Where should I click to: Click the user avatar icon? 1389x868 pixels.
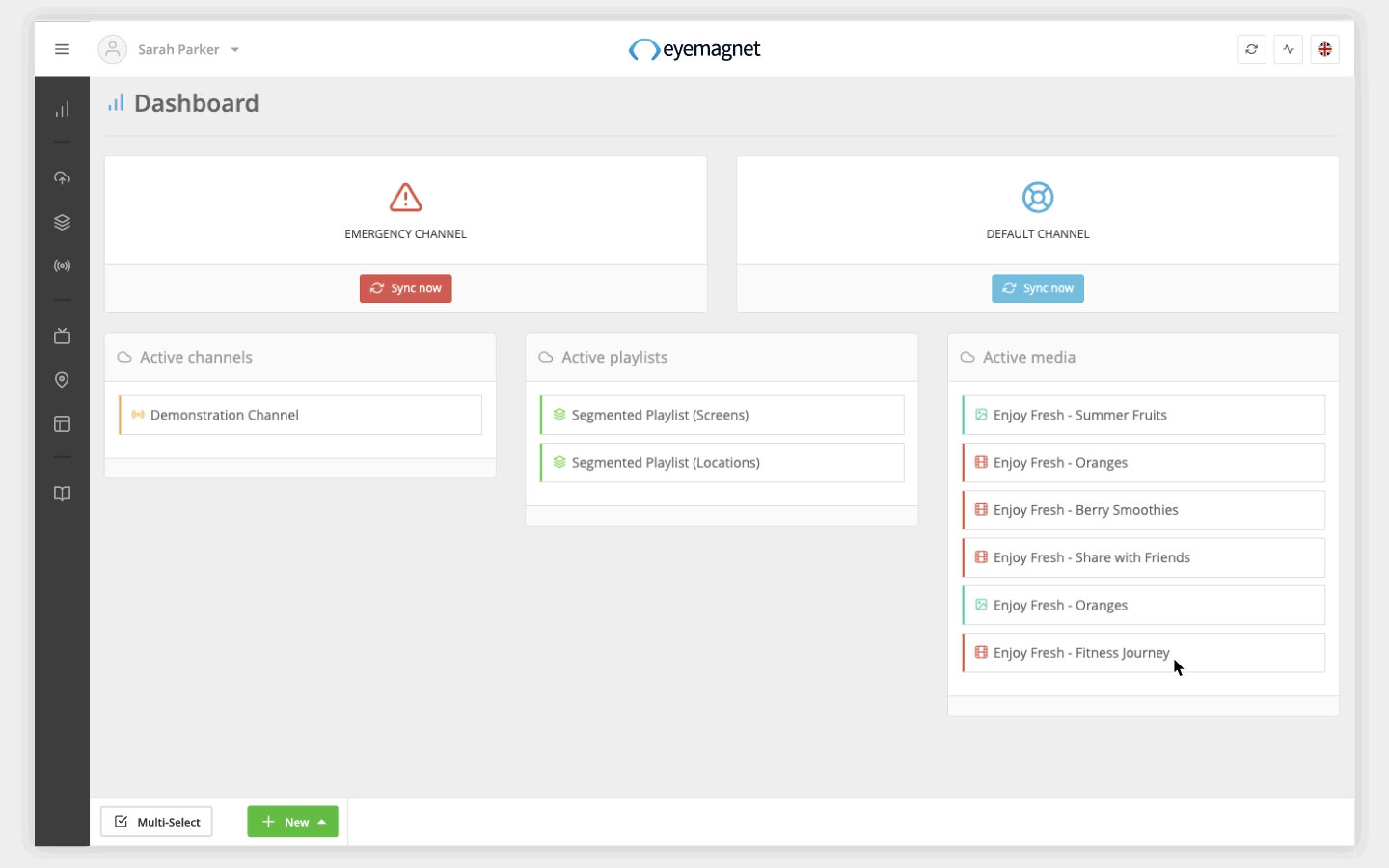coord(113,49)
